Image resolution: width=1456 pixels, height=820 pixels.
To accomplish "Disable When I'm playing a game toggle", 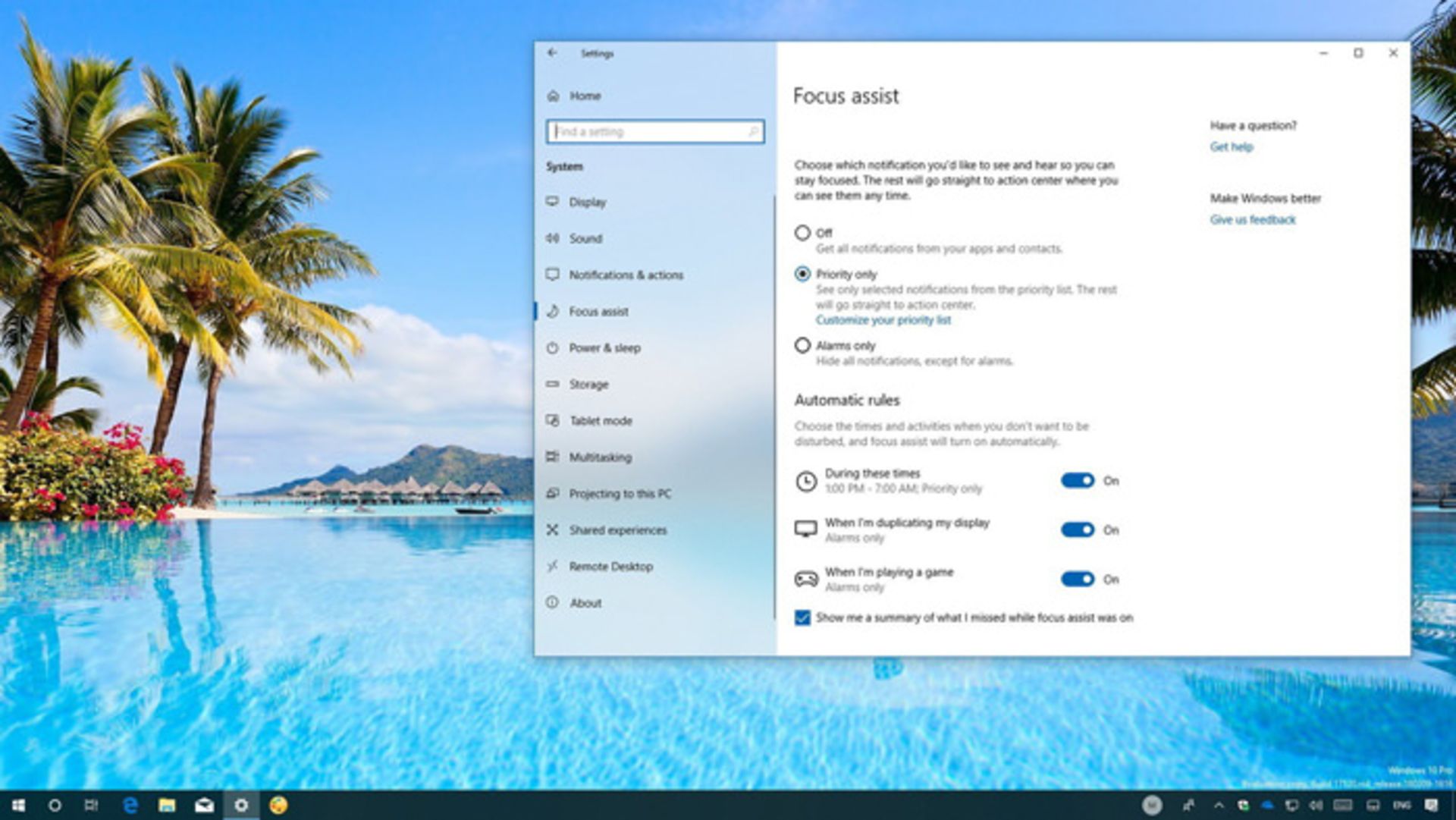I will click(1078, 579).
